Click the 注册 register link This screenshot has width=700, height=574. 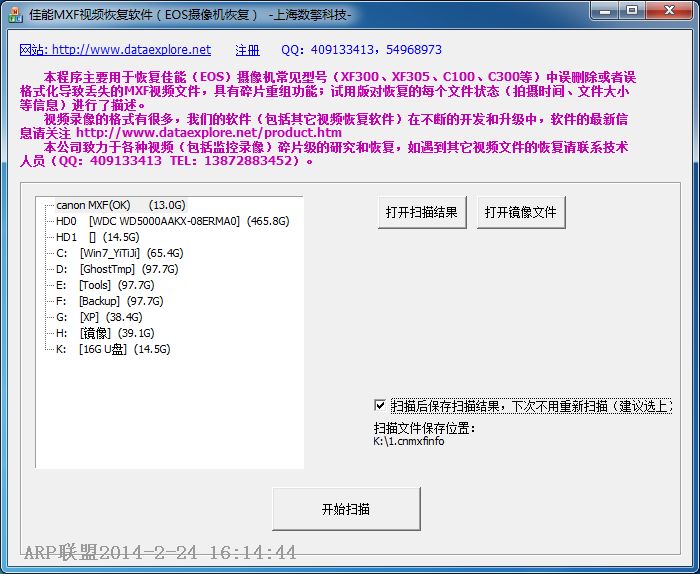[247, 50]
